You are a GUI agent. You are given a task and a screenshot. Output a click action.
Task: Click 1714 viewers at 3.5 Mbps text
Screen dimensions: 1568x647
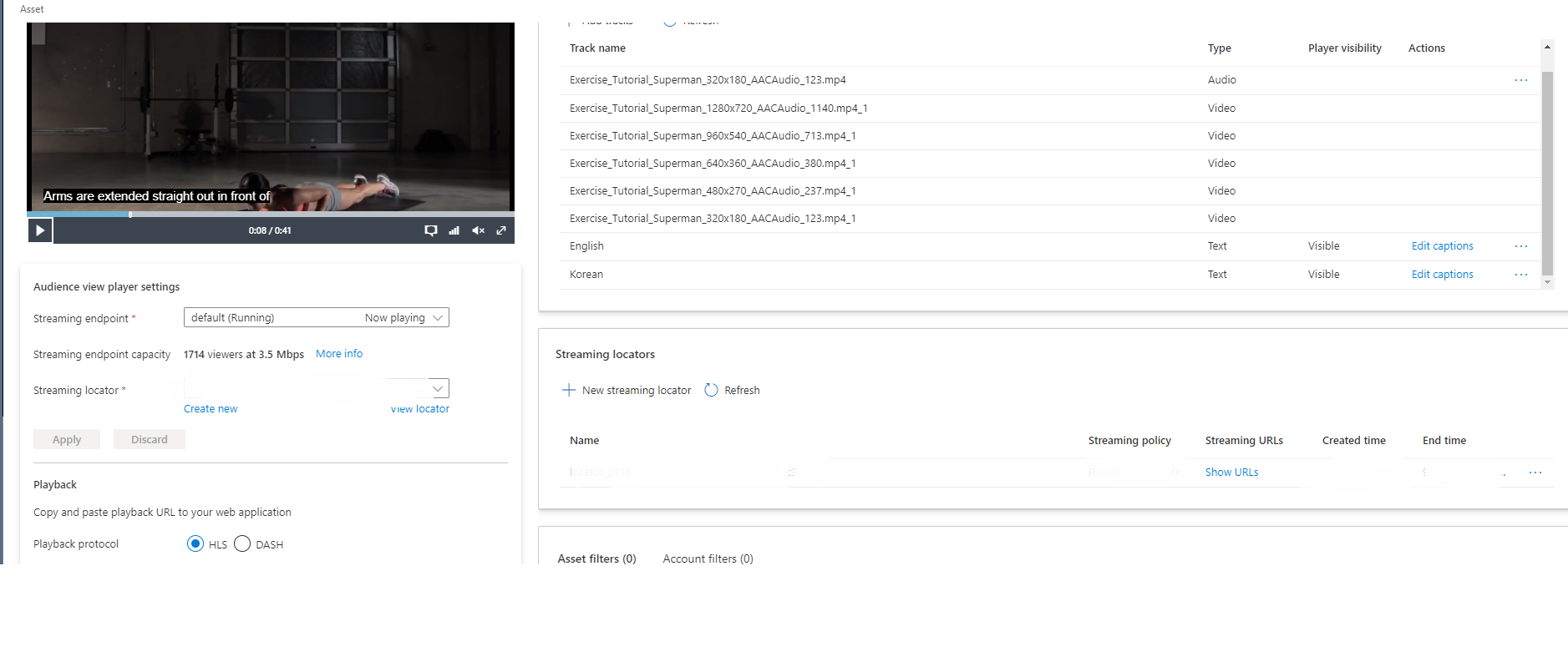click(243, 354)
